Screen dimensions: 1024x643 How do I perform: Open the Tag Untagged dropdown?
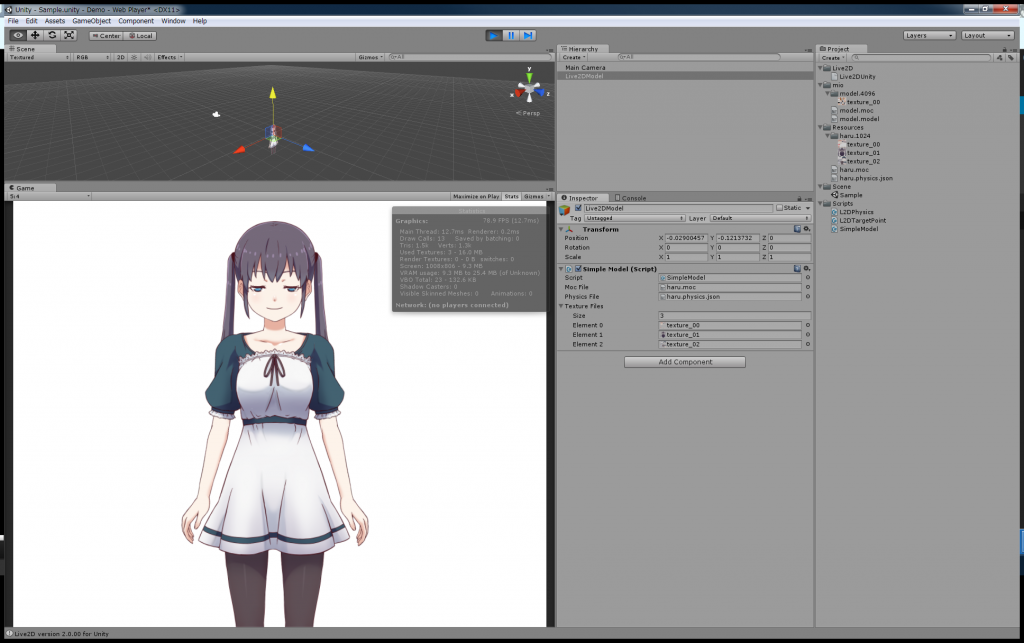coord(634,218)
